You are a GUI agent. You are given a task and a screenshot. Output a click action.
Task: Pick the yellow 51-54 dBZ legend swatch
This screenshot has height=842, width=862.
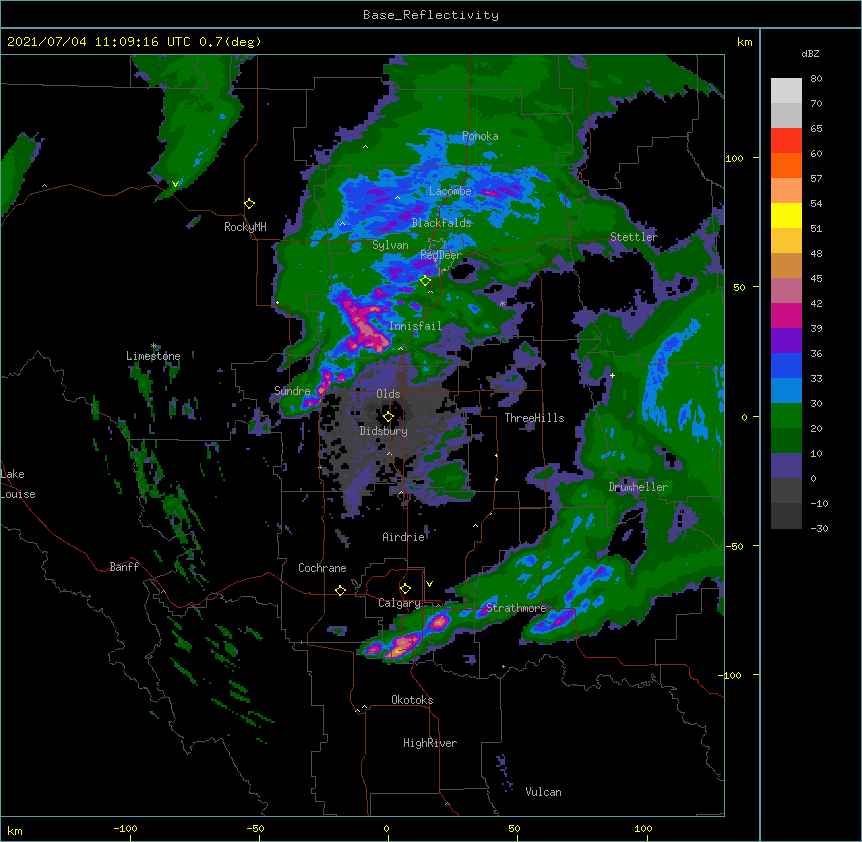click(786, 215)
